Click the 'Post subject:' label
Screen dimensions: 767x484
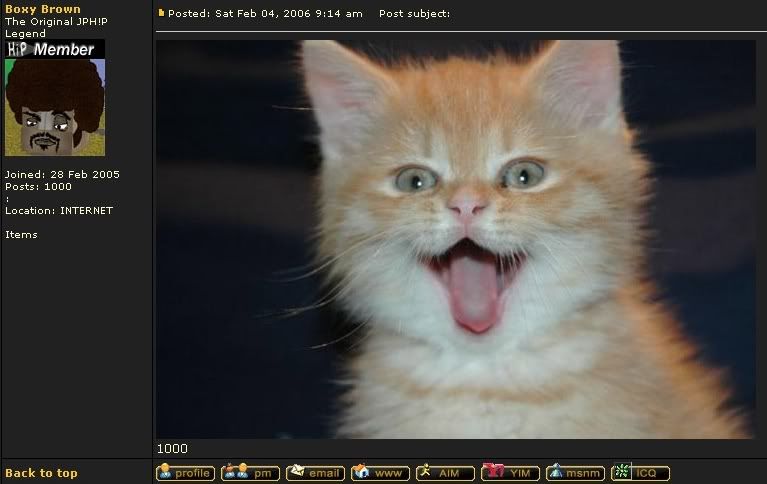tap(414, 14)
